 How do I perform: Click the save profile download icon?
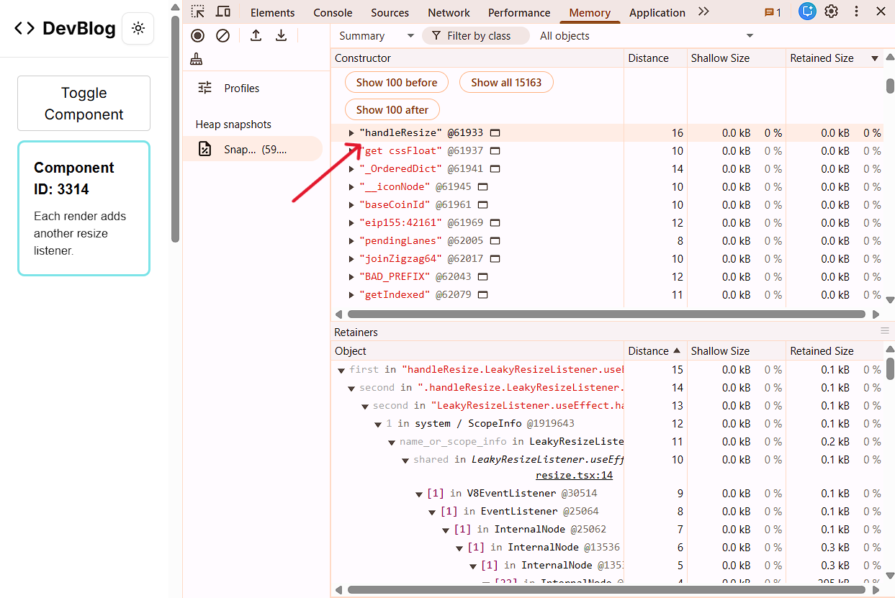pos(281,35)
